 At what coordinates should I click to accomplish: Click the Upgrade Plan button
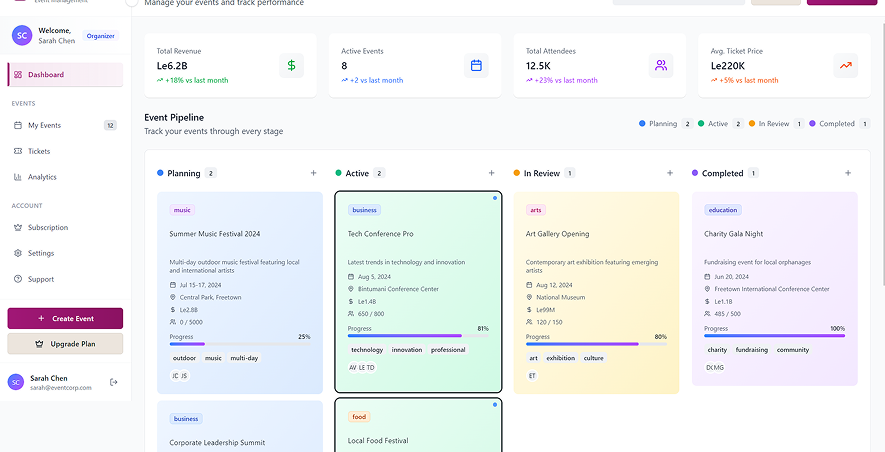pos(65,344)
